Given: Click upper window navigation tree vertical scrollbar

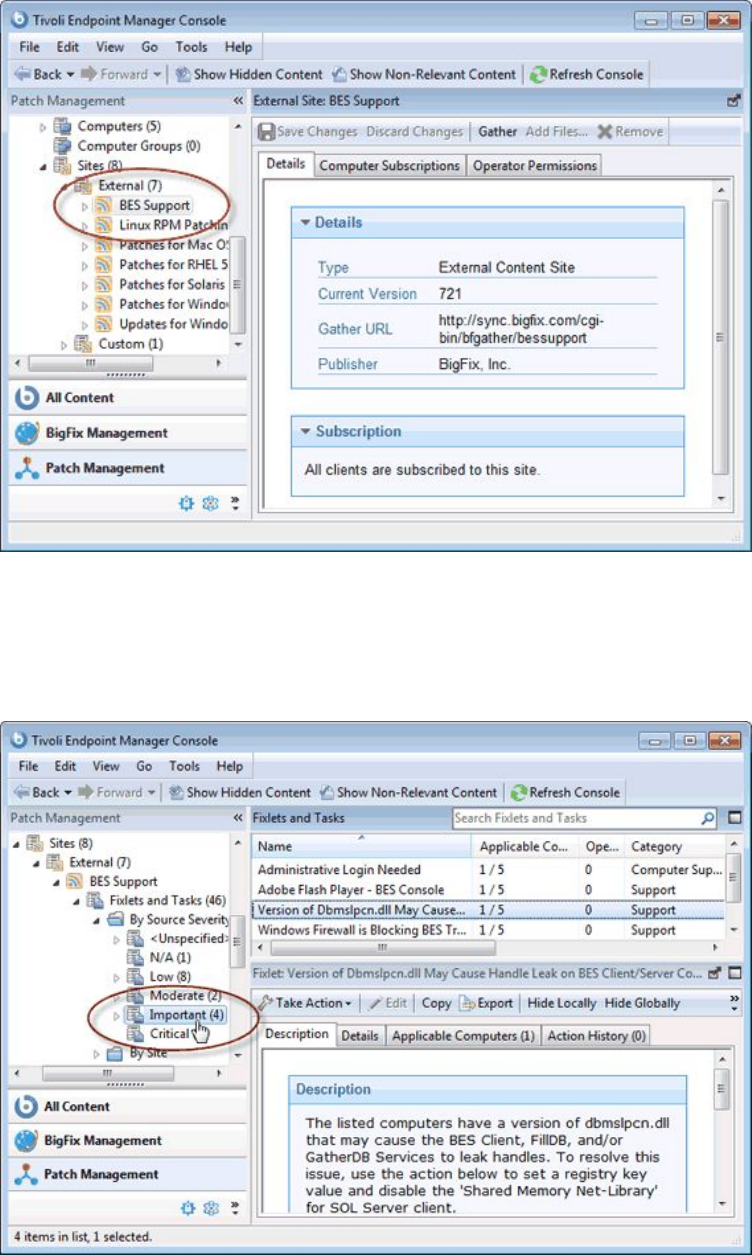Looking at the screenshot, I should [238, 235].
